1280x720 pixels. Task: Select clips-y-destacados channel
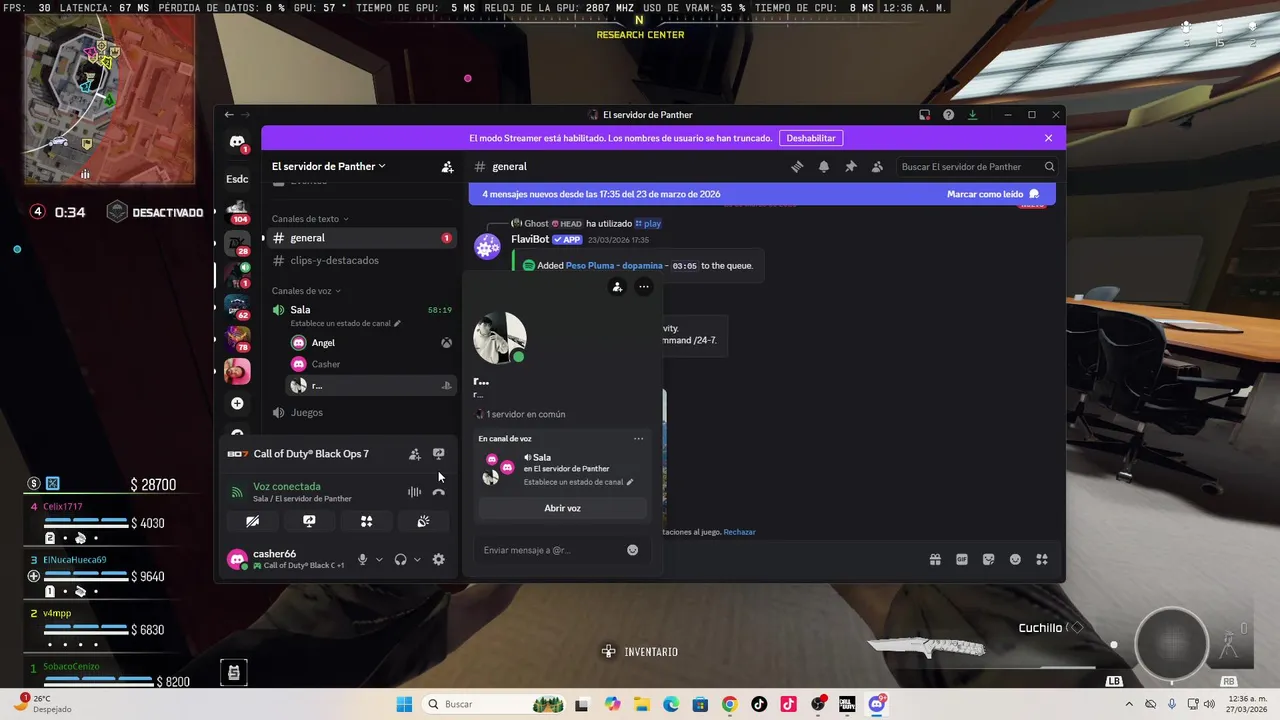click(x=361, y=260)
